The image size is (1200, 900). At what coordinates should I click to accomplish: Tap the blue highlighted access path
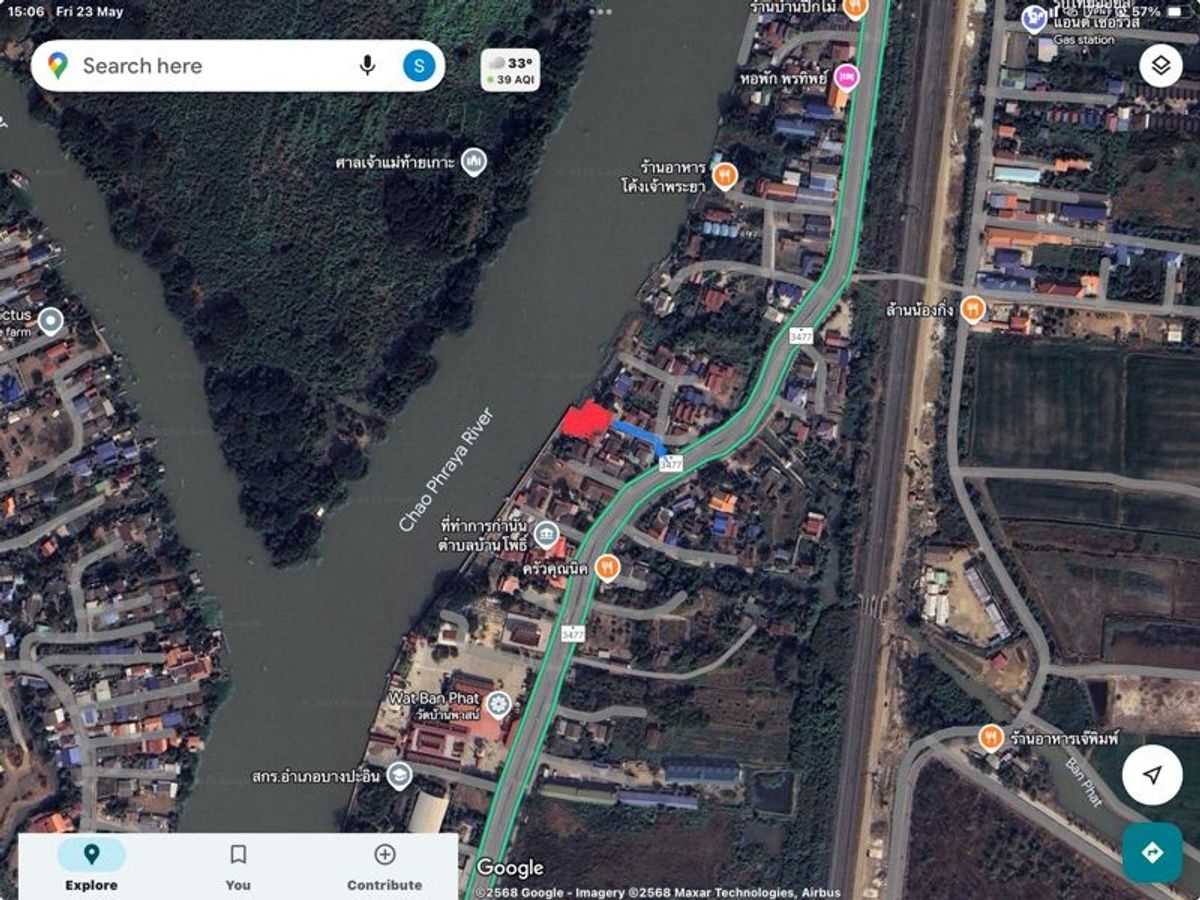point(639,437)
